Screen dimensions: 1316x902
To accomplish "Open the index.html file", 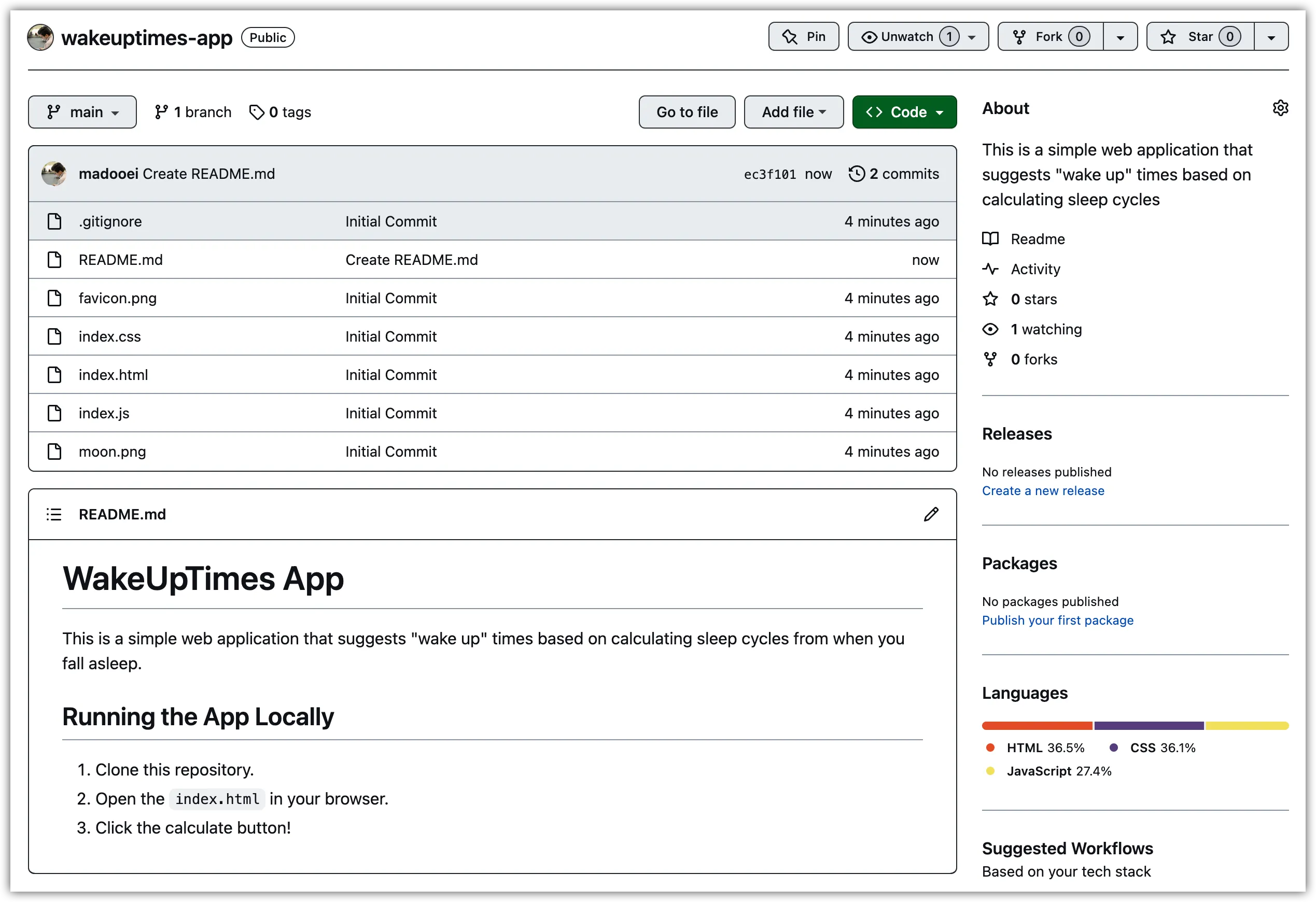I will tap(113, 375).
